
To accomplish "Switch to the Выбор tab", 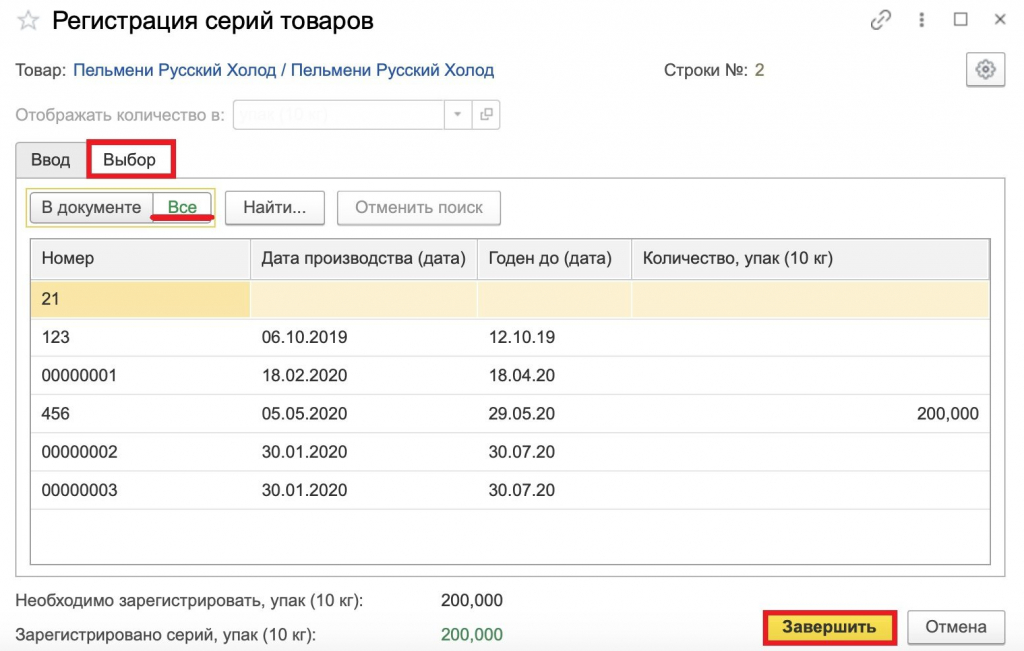I will pos(130,160).
